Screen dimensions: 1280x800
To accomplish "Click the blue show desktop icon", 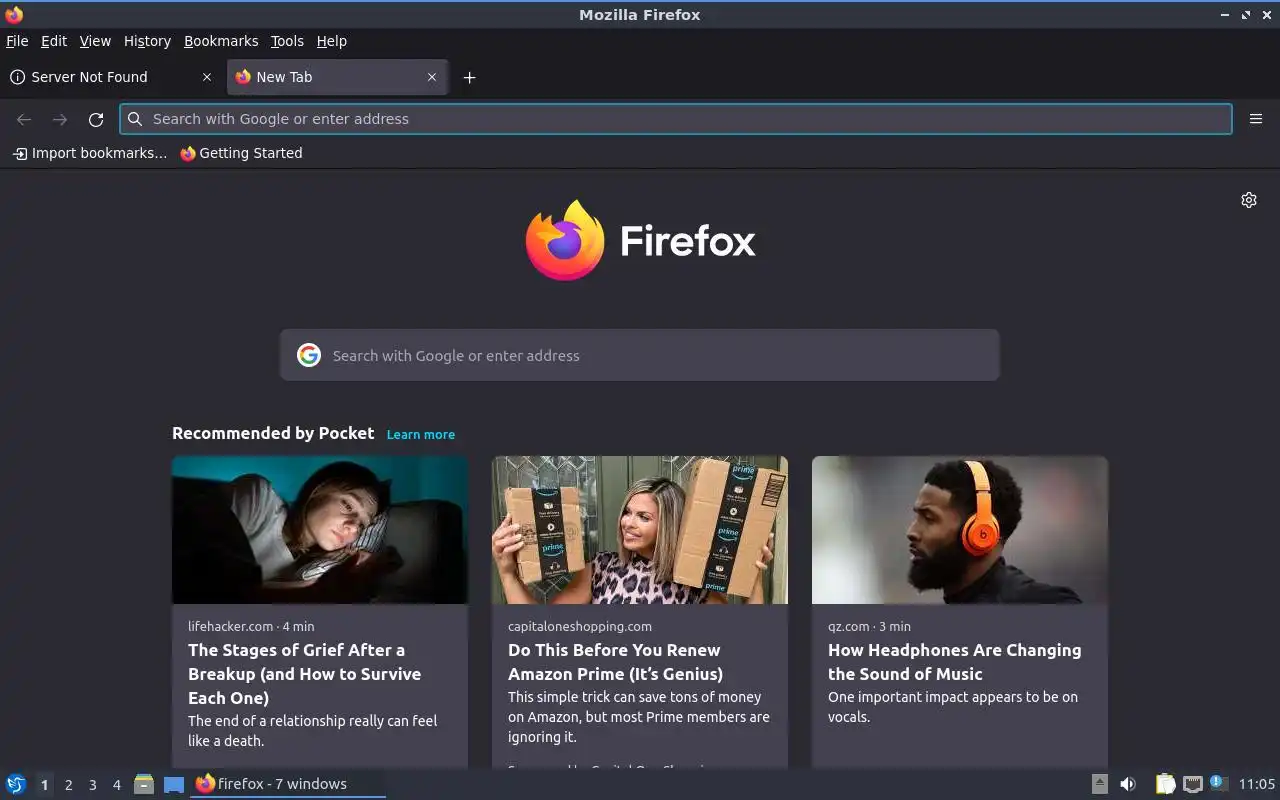I will tap(174, 785).
